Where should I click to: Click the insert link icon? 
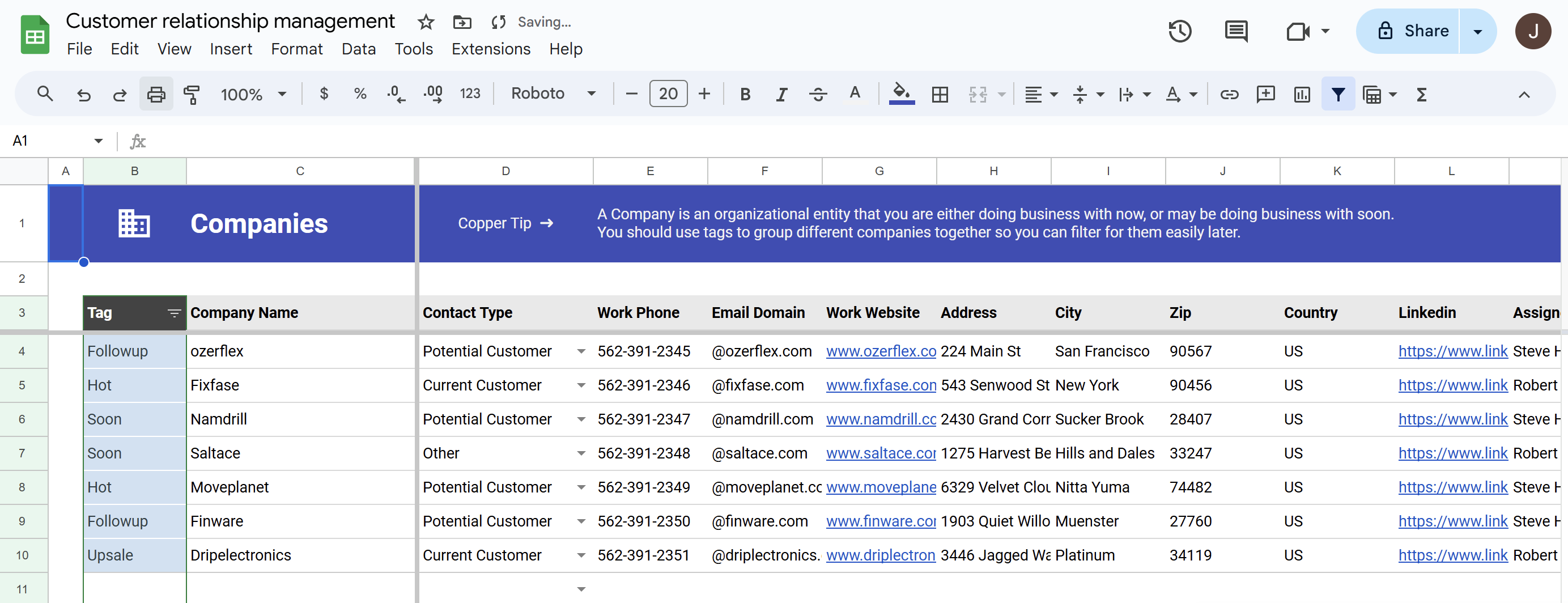(1229, 94)
